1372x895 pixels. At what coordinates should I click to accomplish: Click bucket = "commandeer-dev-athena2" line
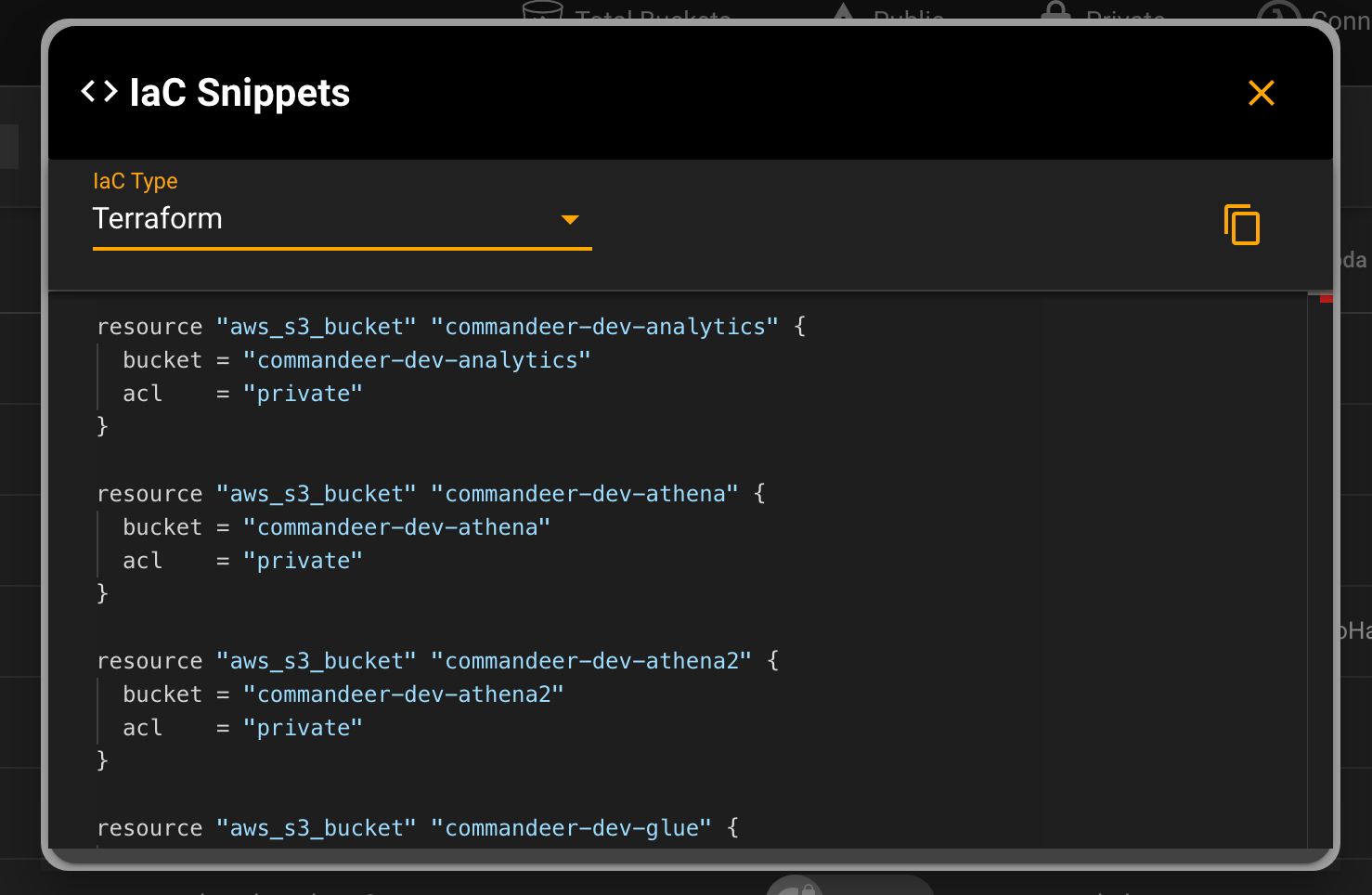pos(343,694)
